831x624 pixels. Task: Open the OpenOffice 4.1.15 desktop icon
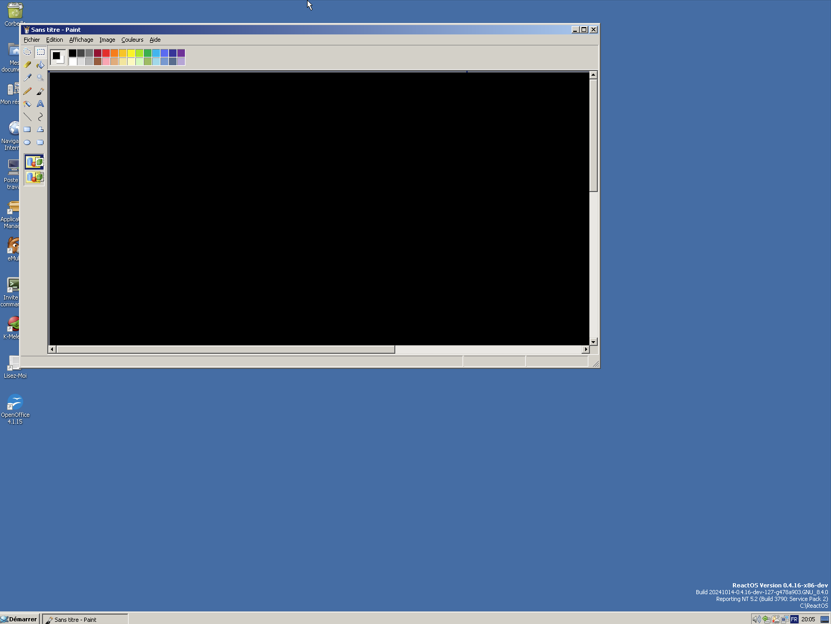point(15,409)
